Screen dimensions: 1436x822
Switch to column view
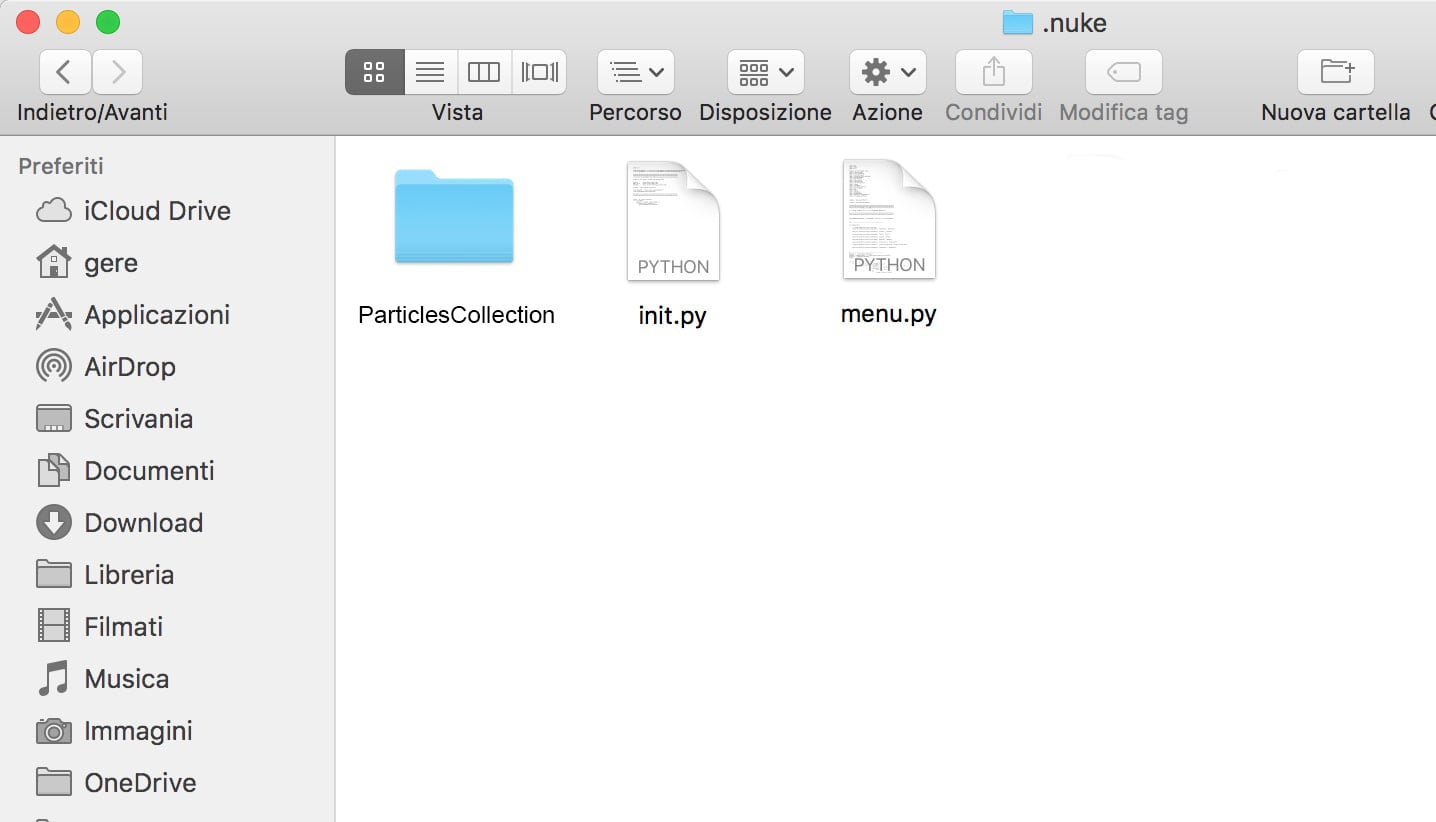pyautogui.click(x=484, y=71)
